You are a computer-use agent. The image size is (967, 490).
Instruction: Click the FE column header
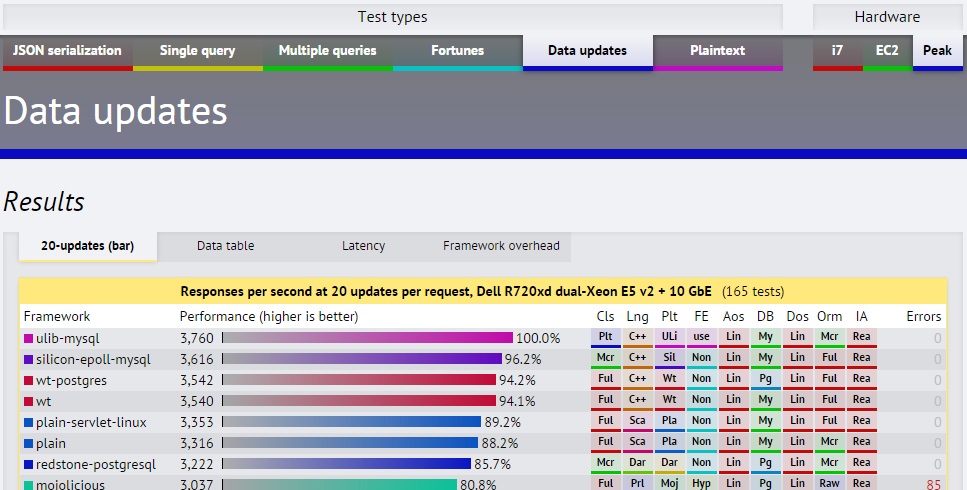tap(701, 316)
